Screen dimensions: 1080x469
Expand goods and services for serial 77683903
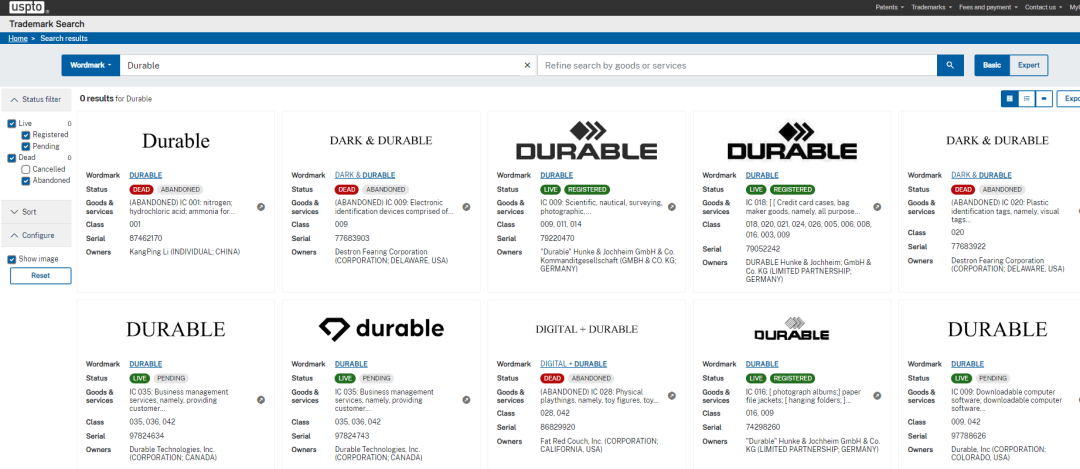point(466,207)
